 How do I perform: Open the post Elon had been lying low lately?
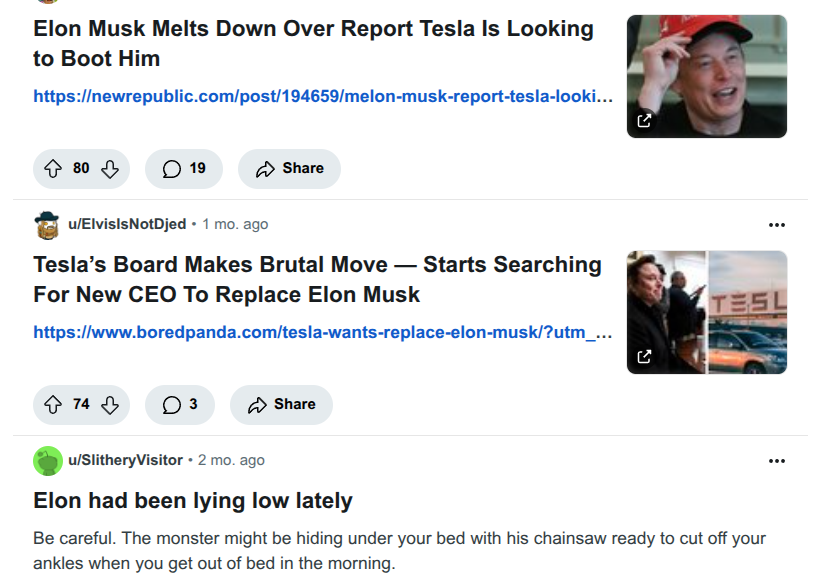click(x=193, y=501)
